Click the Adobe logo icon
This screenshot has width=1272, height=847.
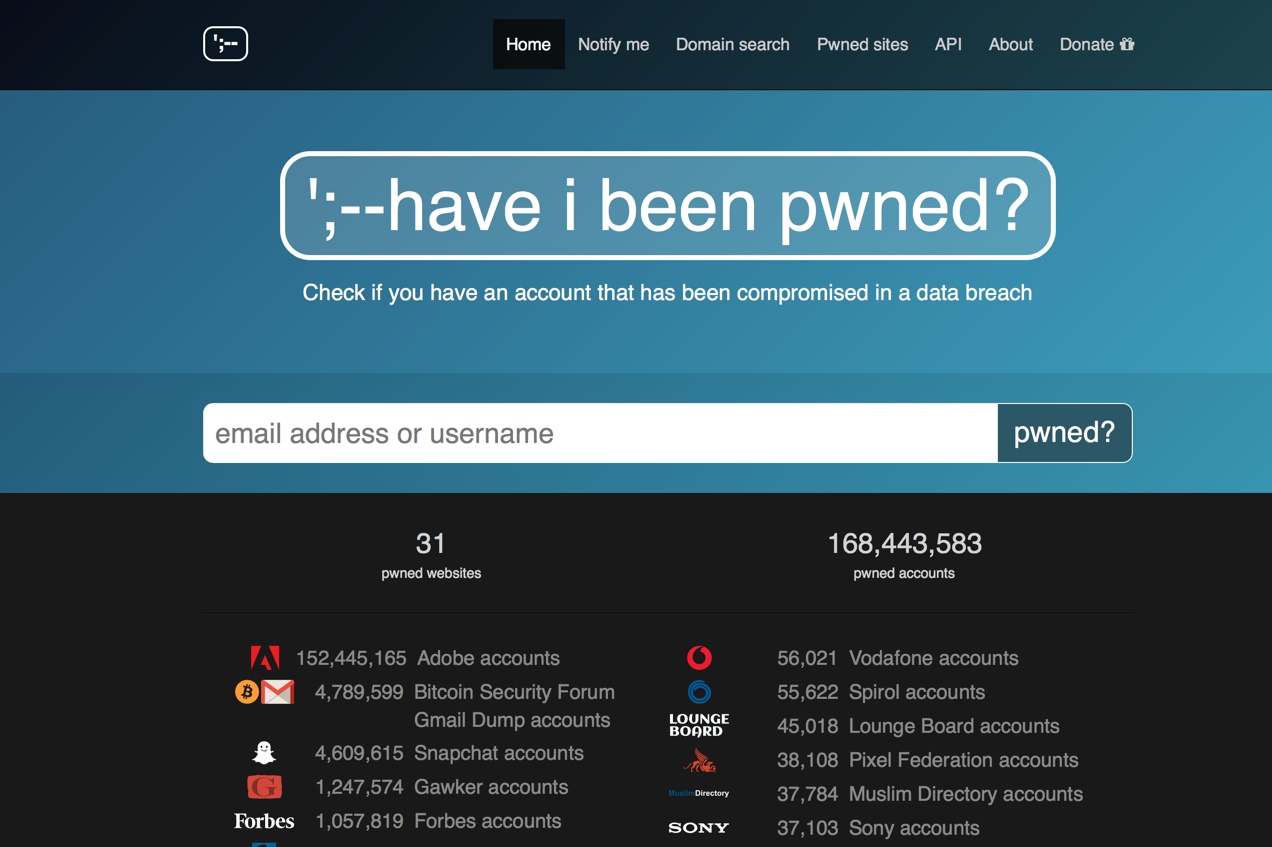[x=265, y=658]
